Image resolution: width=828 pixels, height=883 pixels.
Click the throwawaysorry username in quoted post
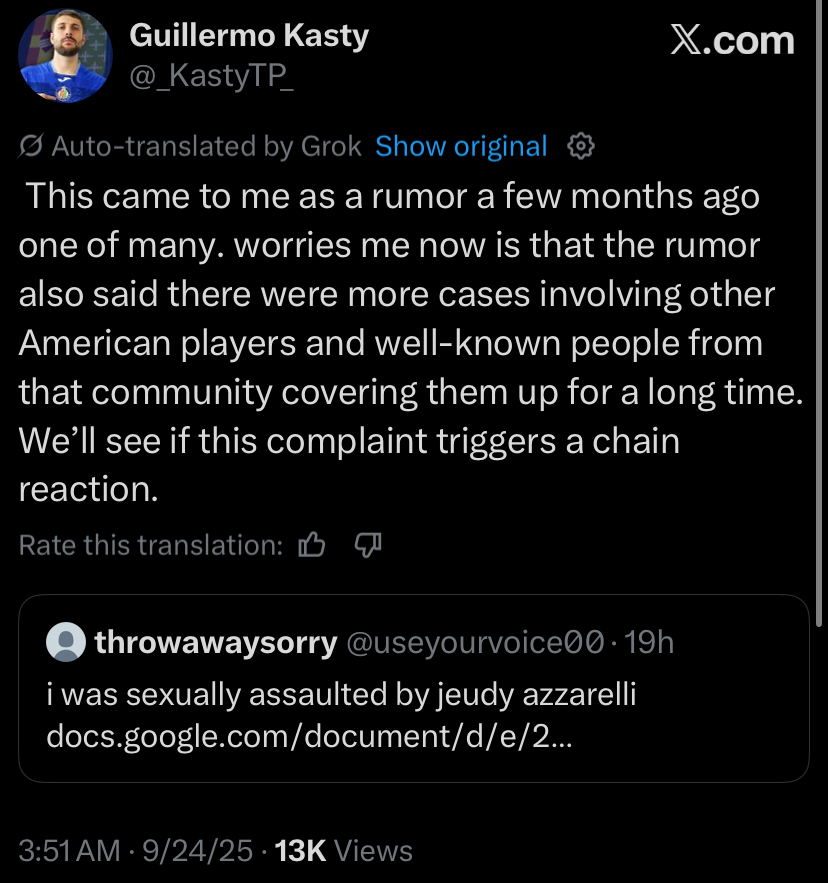(215, 642)
